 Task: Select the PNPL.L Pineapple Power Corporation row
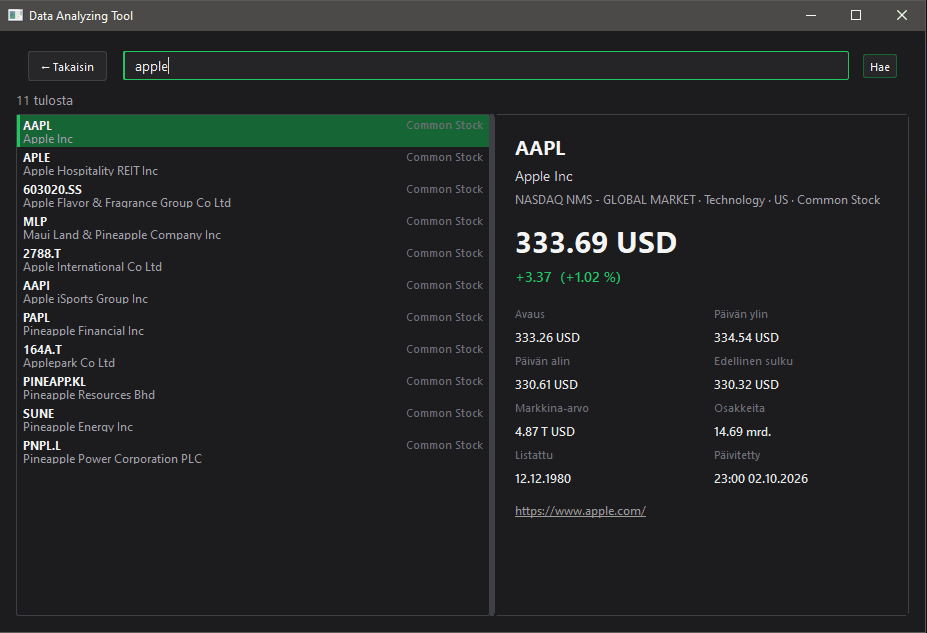[253, 451]
